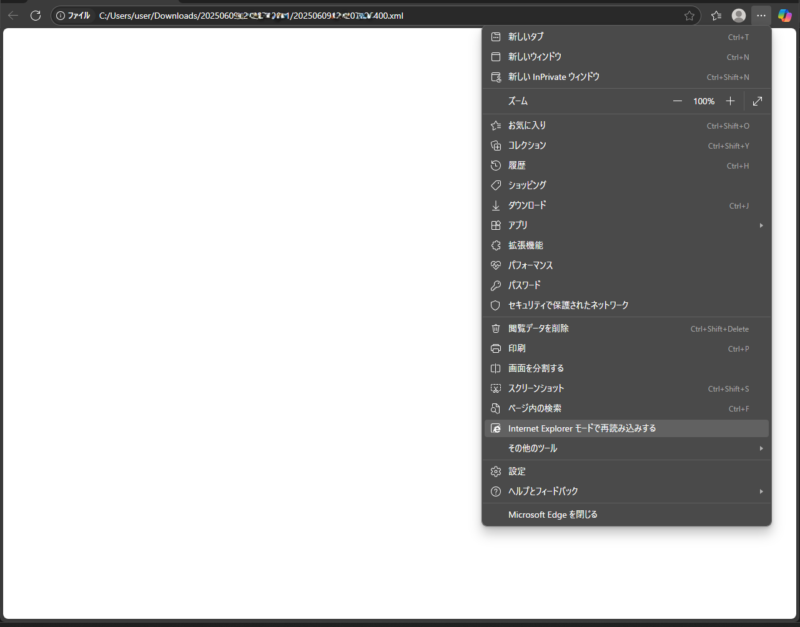800x627 pixels.
Task: Add this page to favorites star
Action: pyautogui.click(x=689, y=16)
